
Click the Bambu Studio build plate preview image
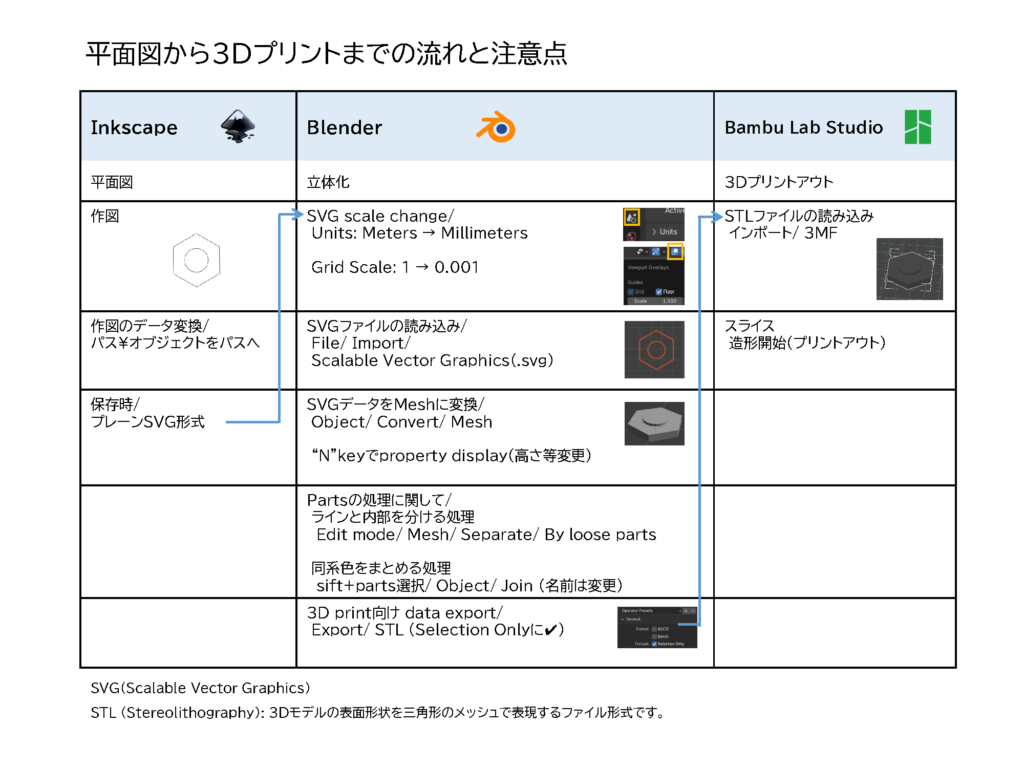(909, 269)
